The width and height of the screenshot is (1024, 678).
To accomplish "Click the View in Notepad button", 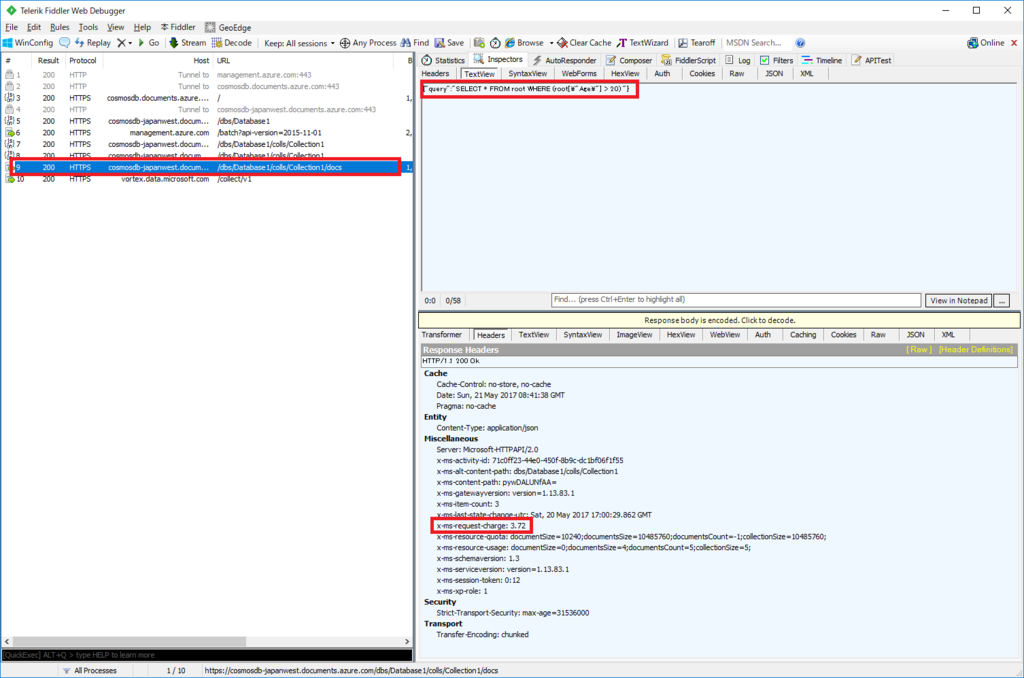I will pyautogui.click(x=958, y=300).
